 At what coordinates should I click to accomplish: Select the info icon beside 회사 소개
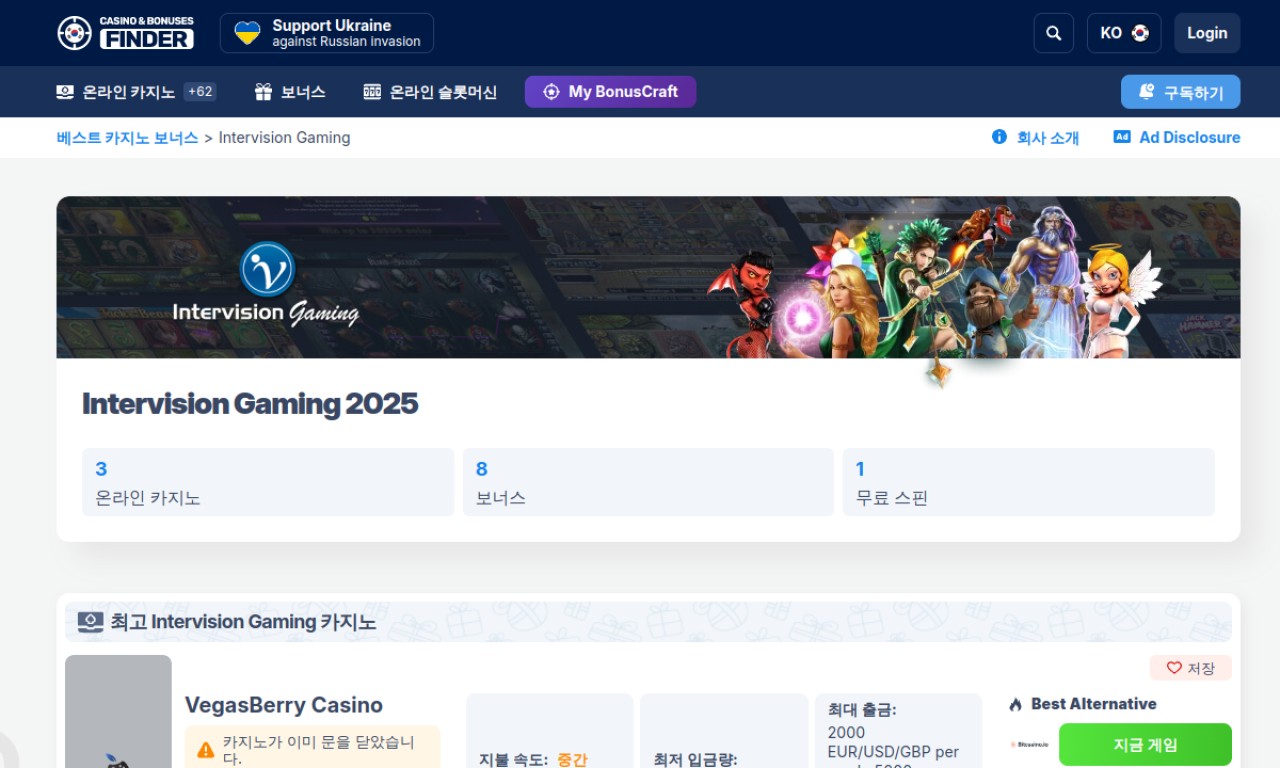tap(999, 137)
